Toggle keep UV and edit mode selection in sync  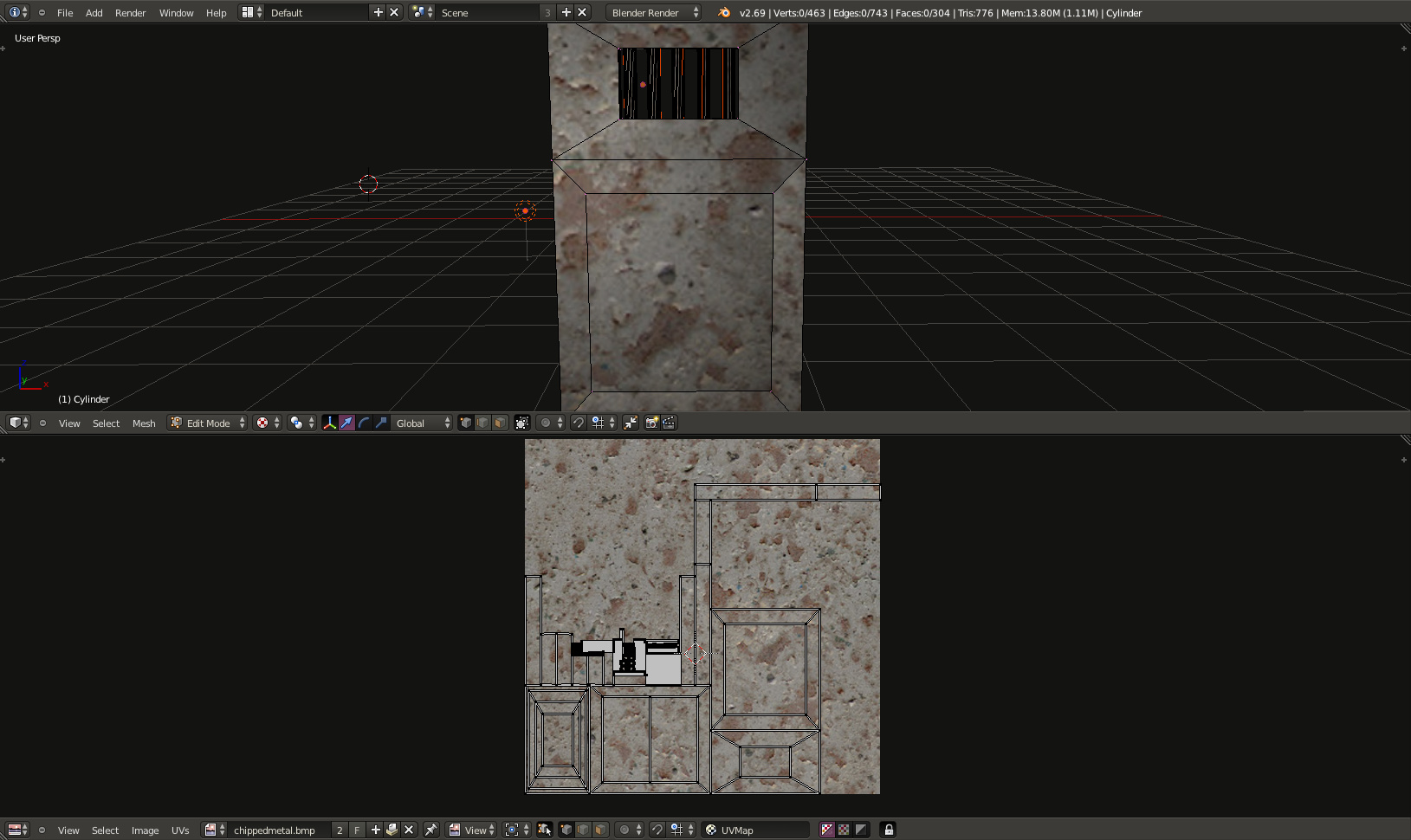(x=544, y=830)
